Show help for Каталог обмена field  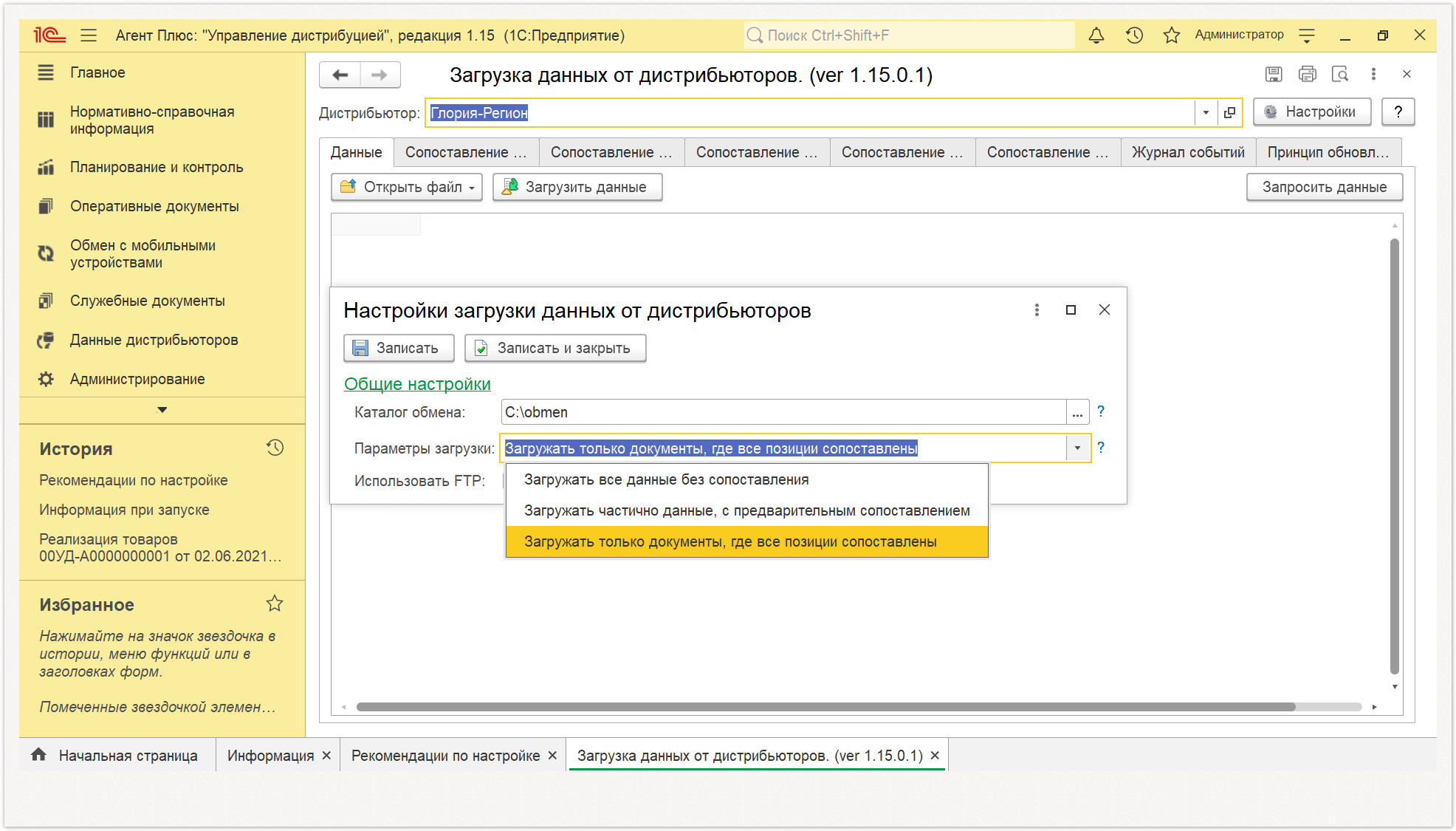pos(1101,411)
